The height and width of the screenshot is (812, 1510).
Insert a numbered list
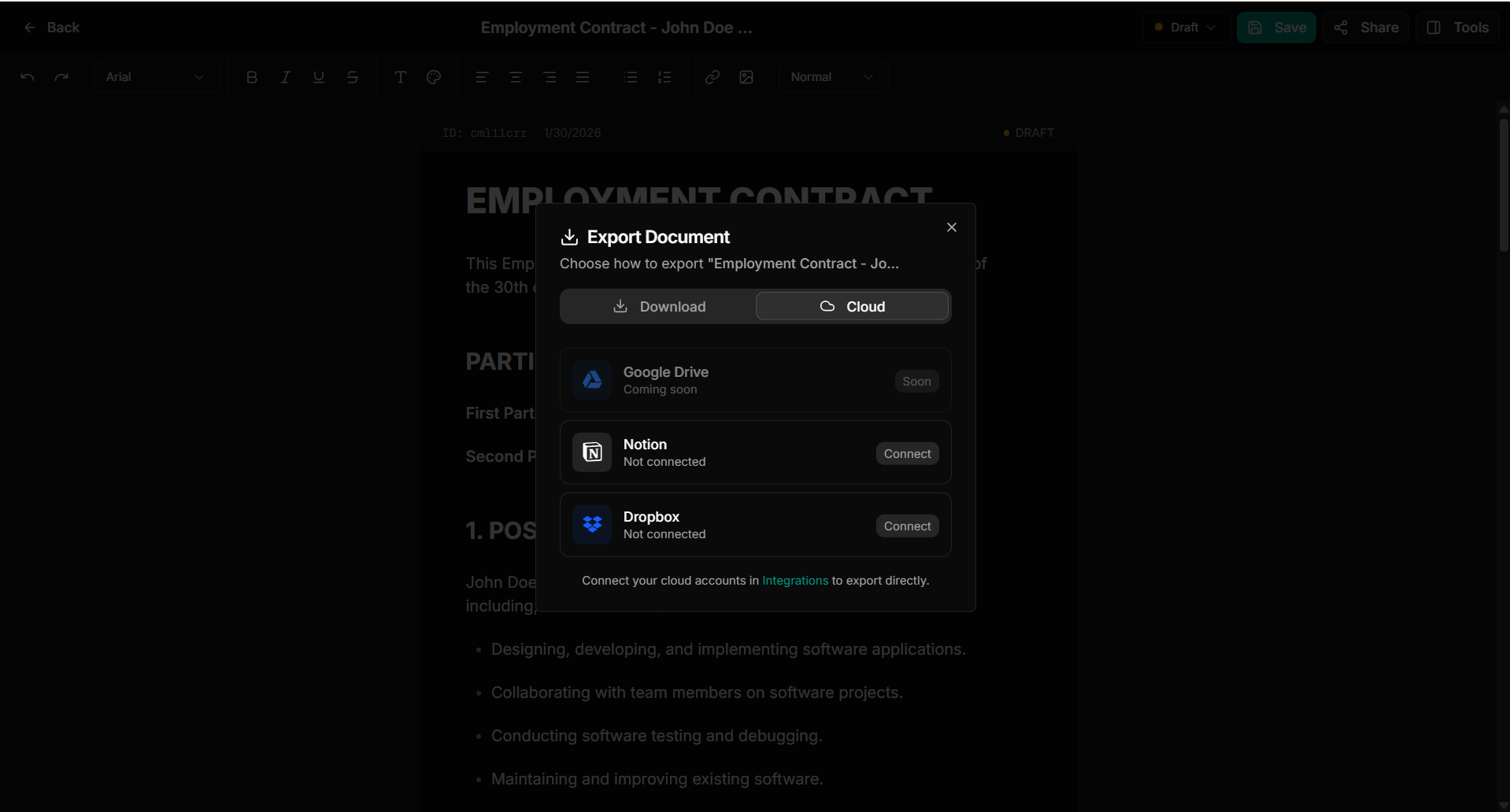[664, 77]
